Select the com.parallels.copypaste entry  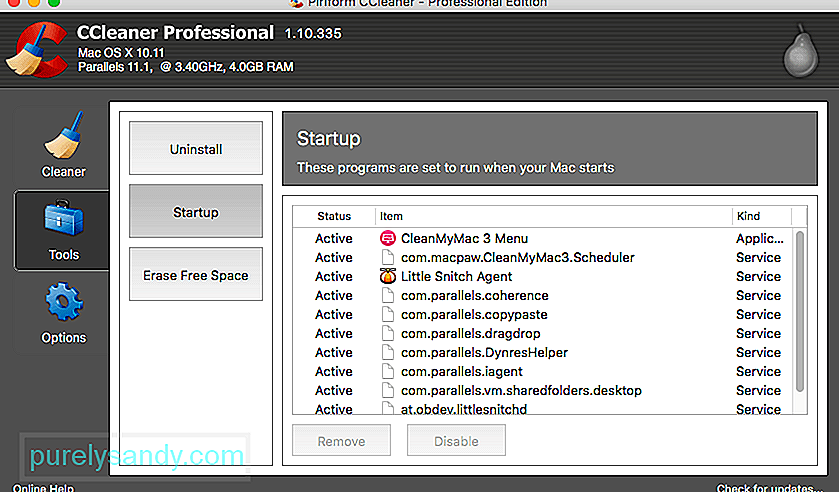[x=543, y=314]
